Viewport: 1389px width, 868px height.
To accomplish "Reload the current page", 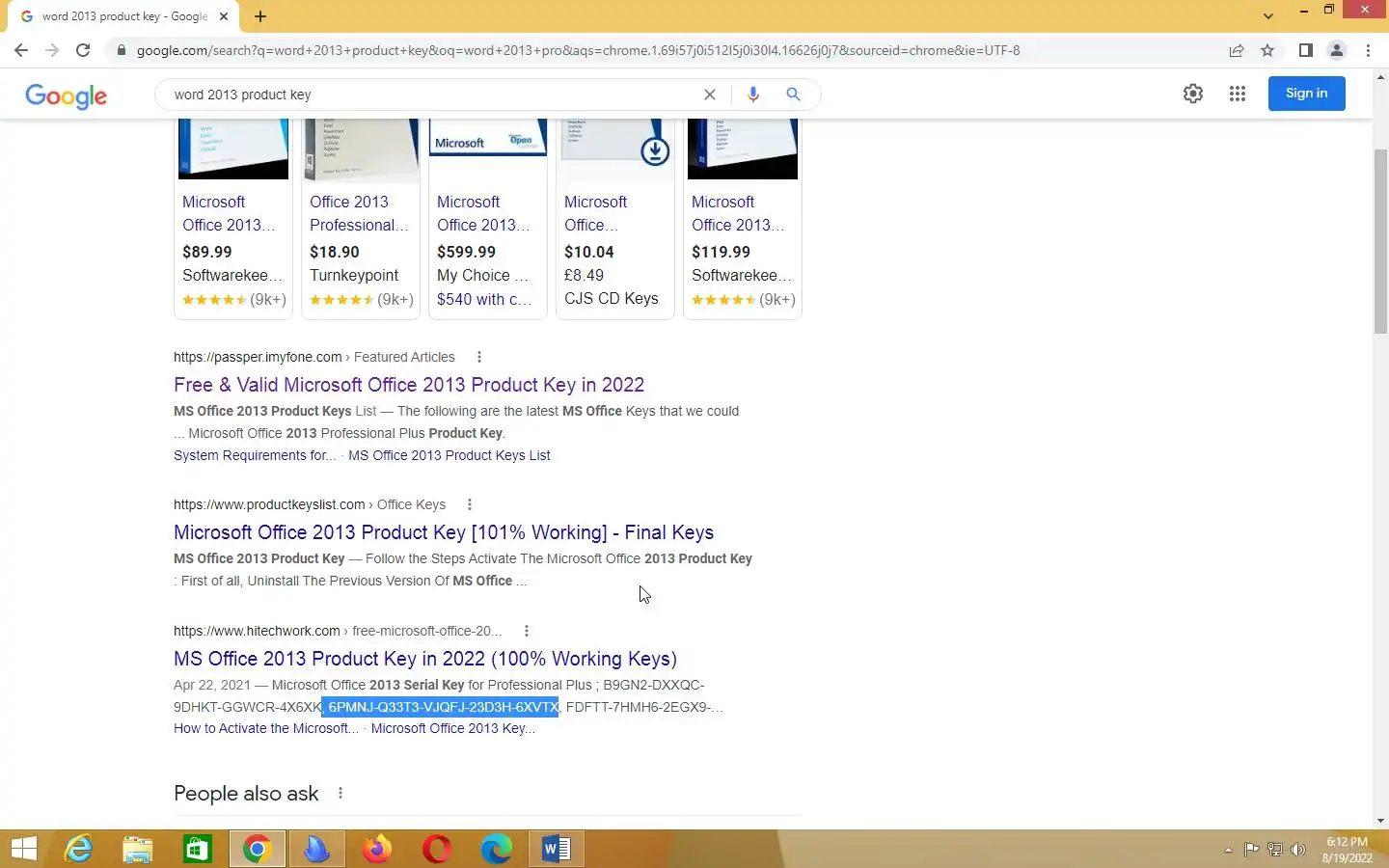I will 83,50.
